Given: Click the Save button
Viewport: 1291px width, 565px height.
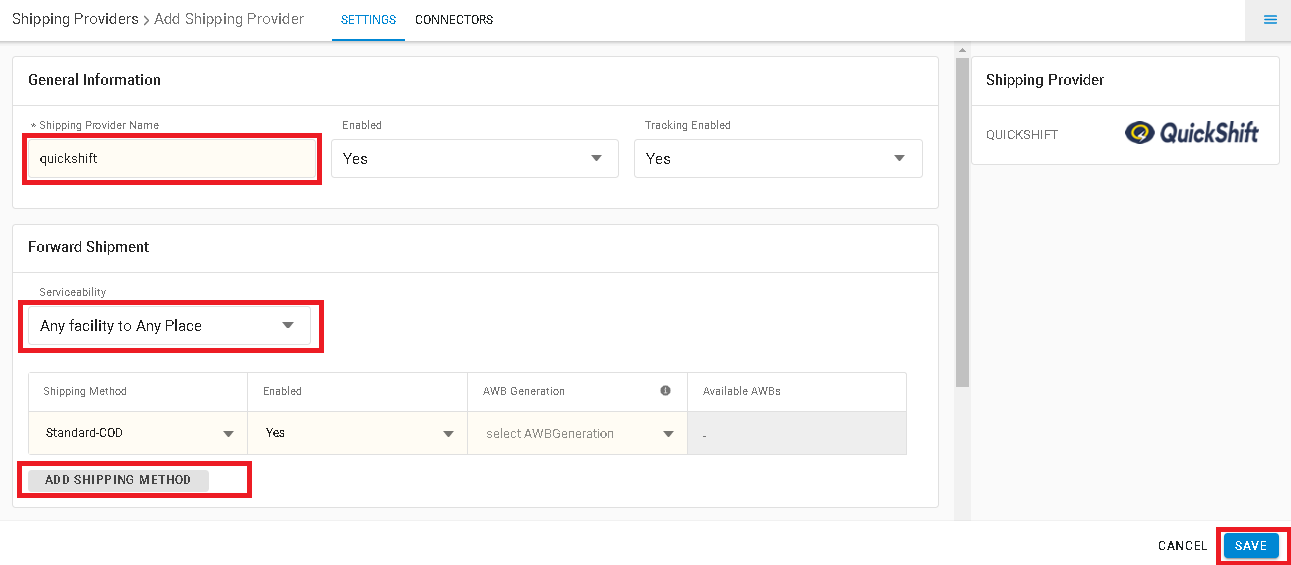Looking at the screenshot, I should tap(1251, 546).
